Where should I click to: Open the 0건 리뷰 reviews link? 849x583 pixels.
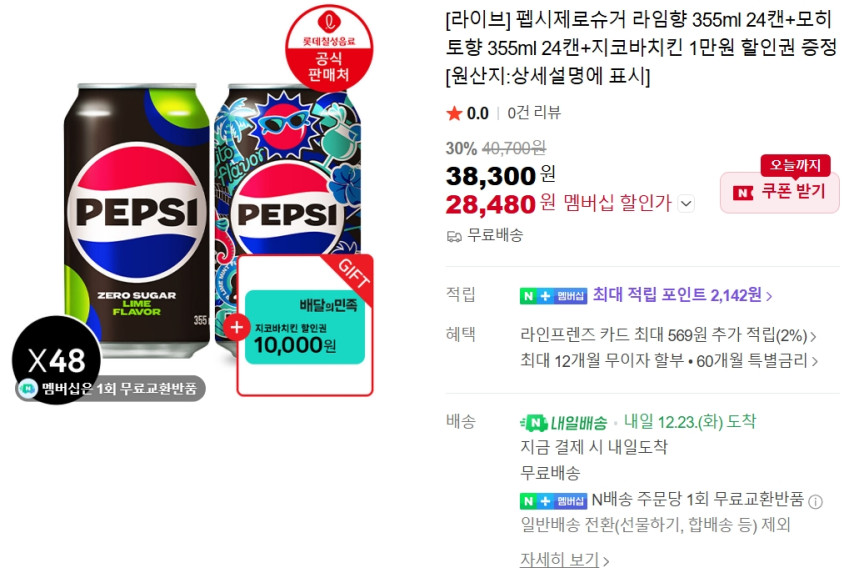click(x=534, y=113)
